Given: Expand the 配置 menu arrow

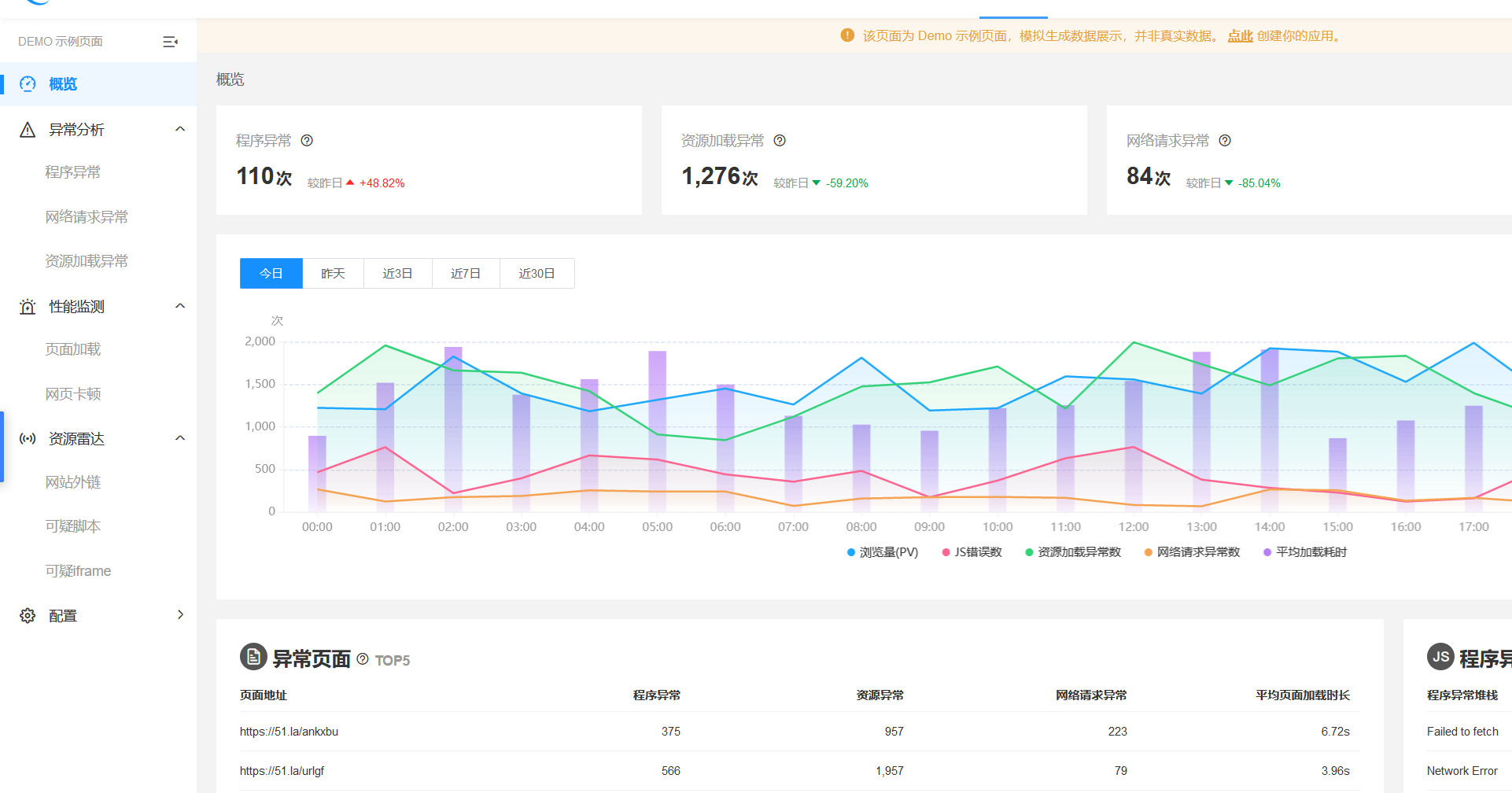Looking at the screenshot, I should (180, 615).
